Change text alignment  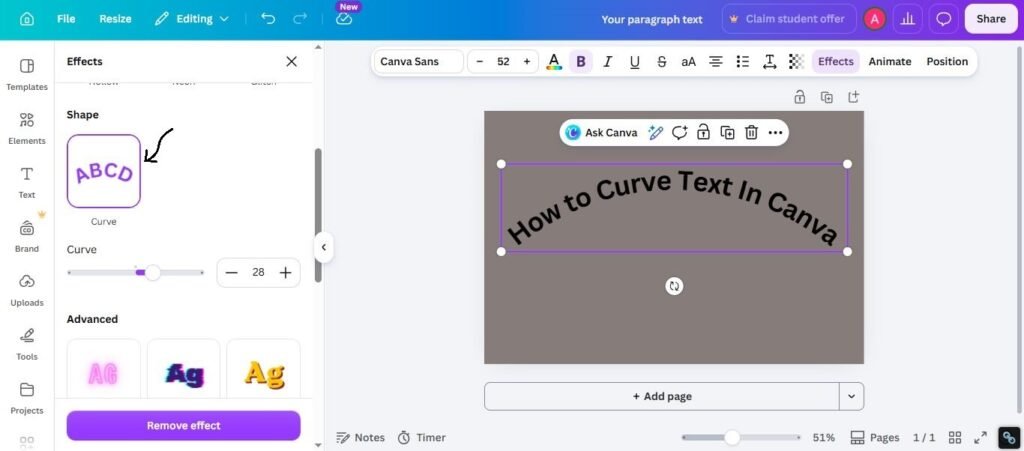[x=716, y=61]
